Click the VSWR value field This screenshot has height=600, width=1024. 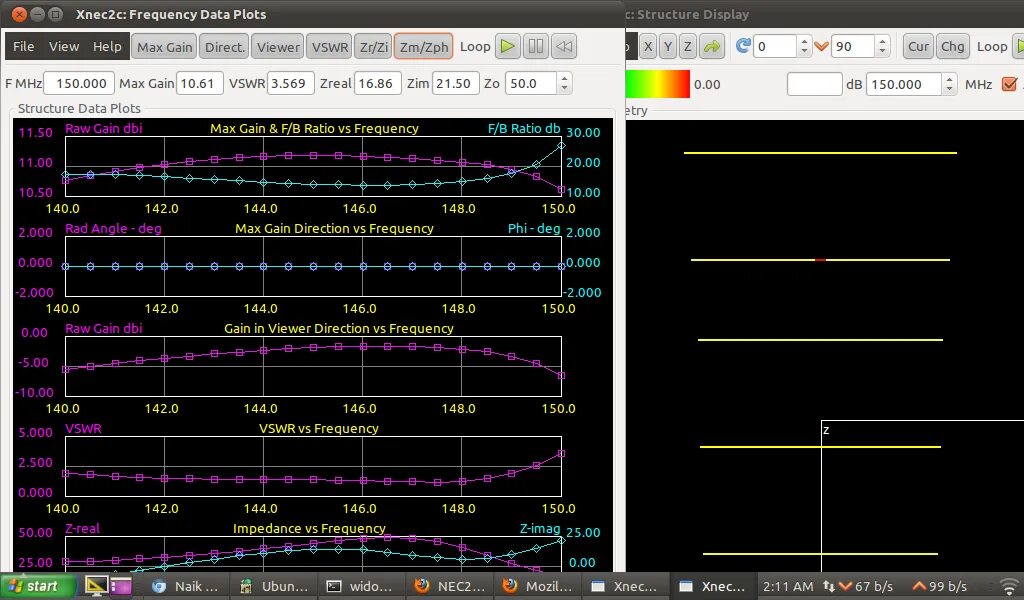[x=291, y=84]
